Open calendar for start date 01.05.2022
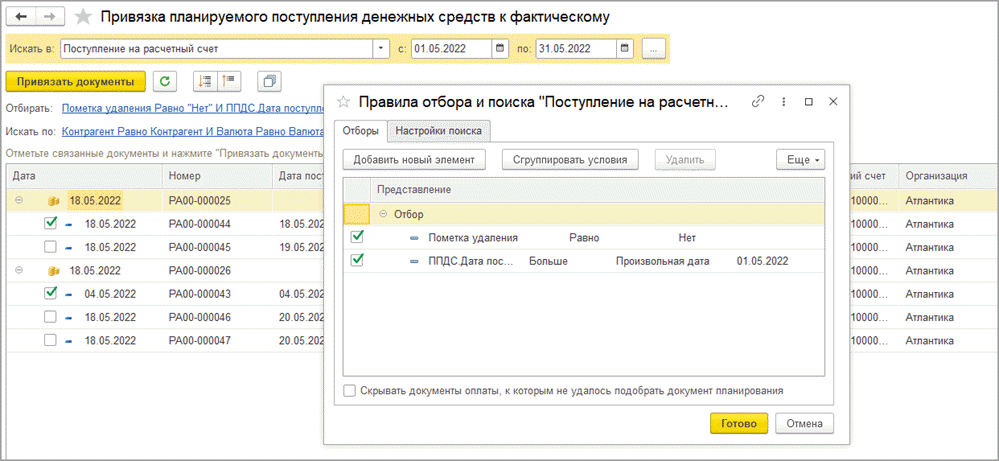 coord(501,48)
